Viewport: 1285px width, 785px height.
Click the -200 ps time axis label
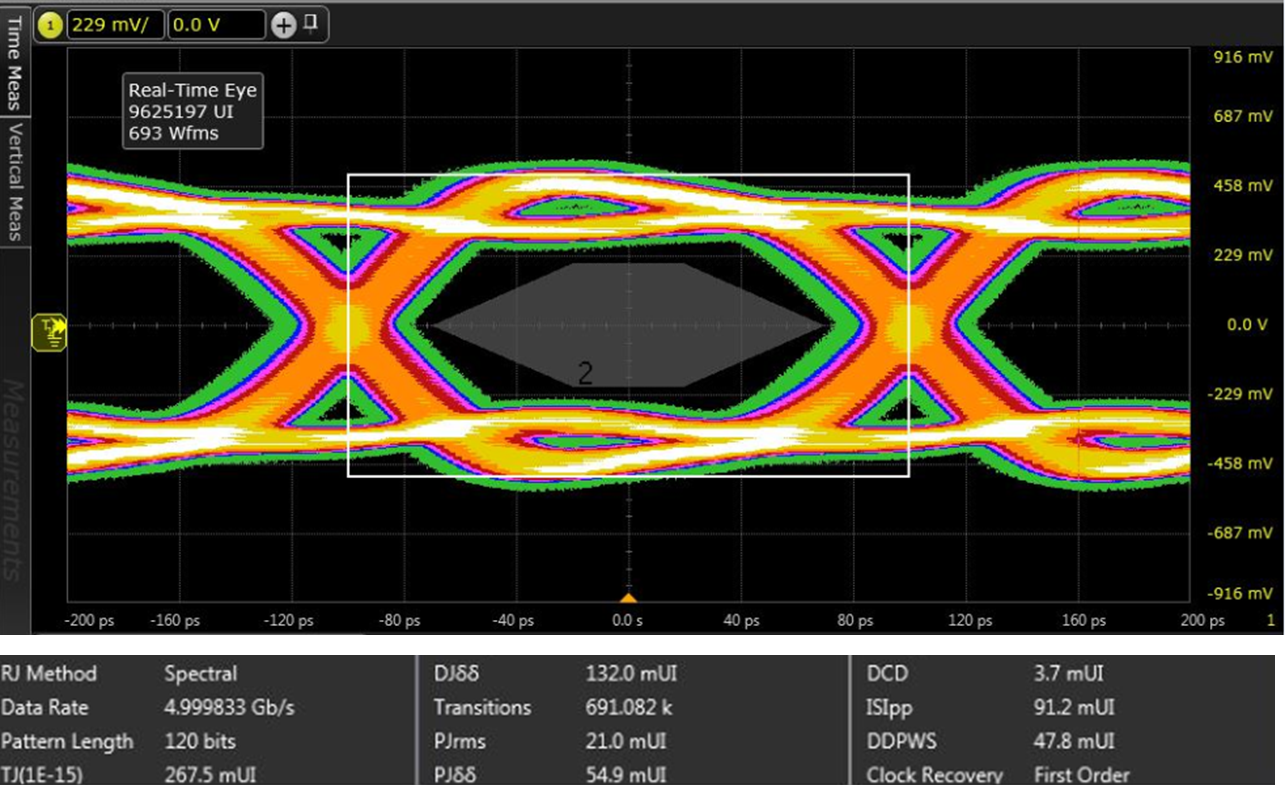point(90,620)
